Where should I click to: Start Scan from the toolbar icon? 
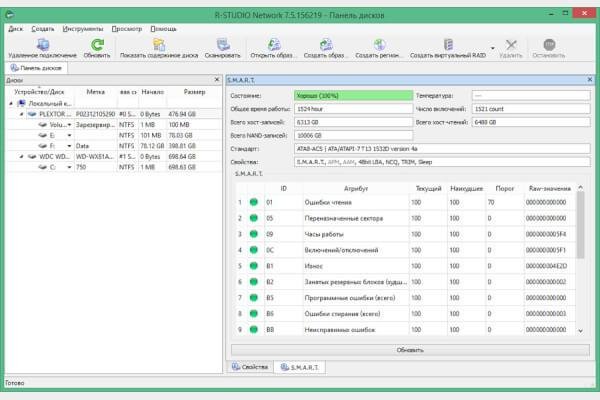223,45
